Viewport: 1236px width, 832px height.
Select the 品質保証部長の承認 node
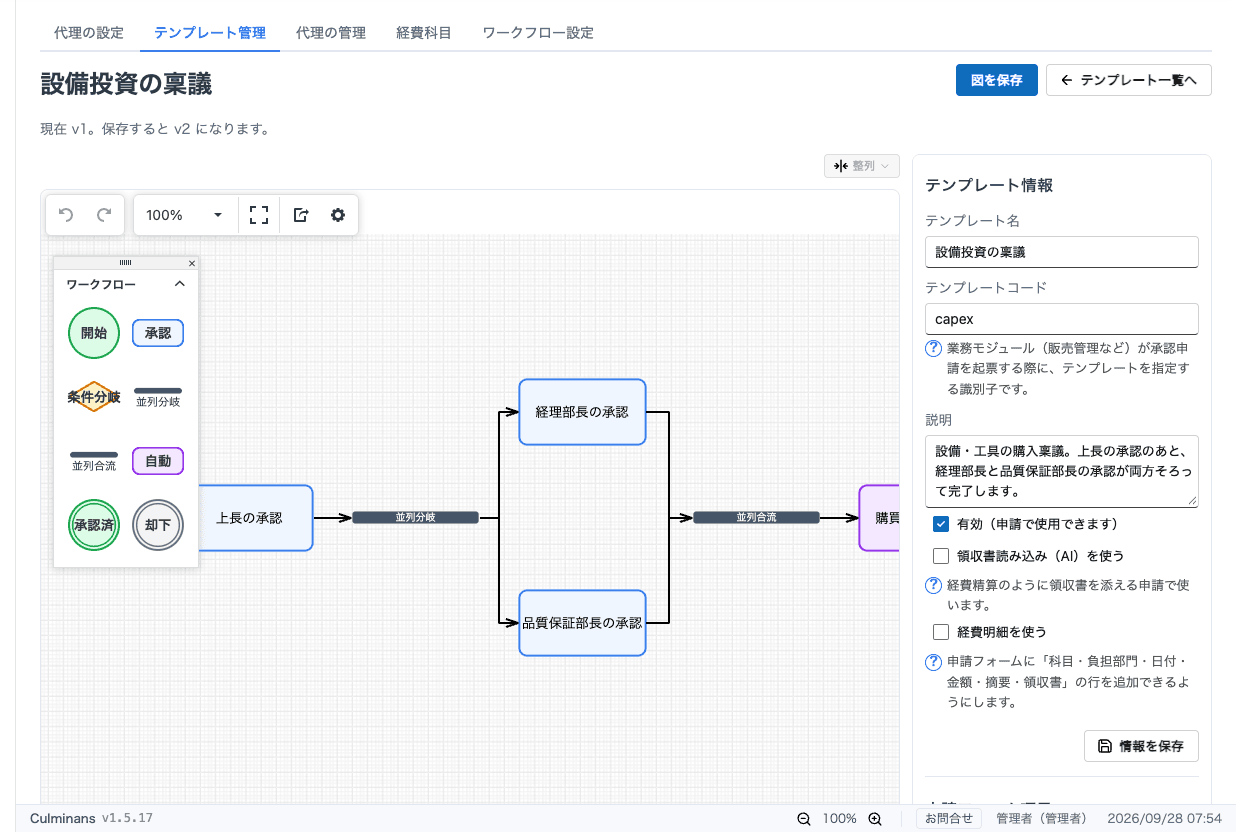click(x=582, y=623)
